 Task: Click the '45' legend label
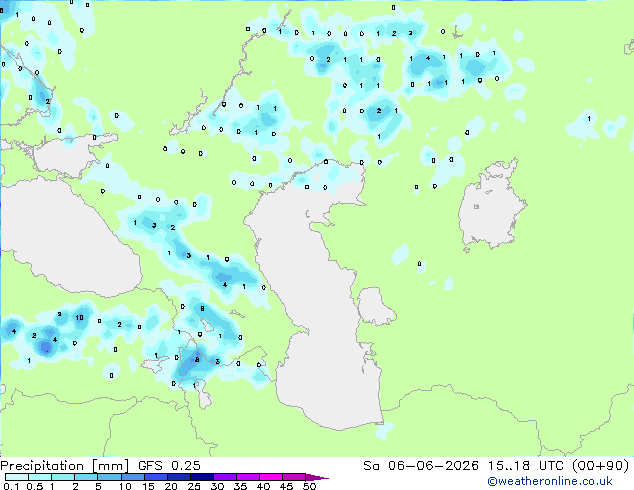tap(286, 486)
